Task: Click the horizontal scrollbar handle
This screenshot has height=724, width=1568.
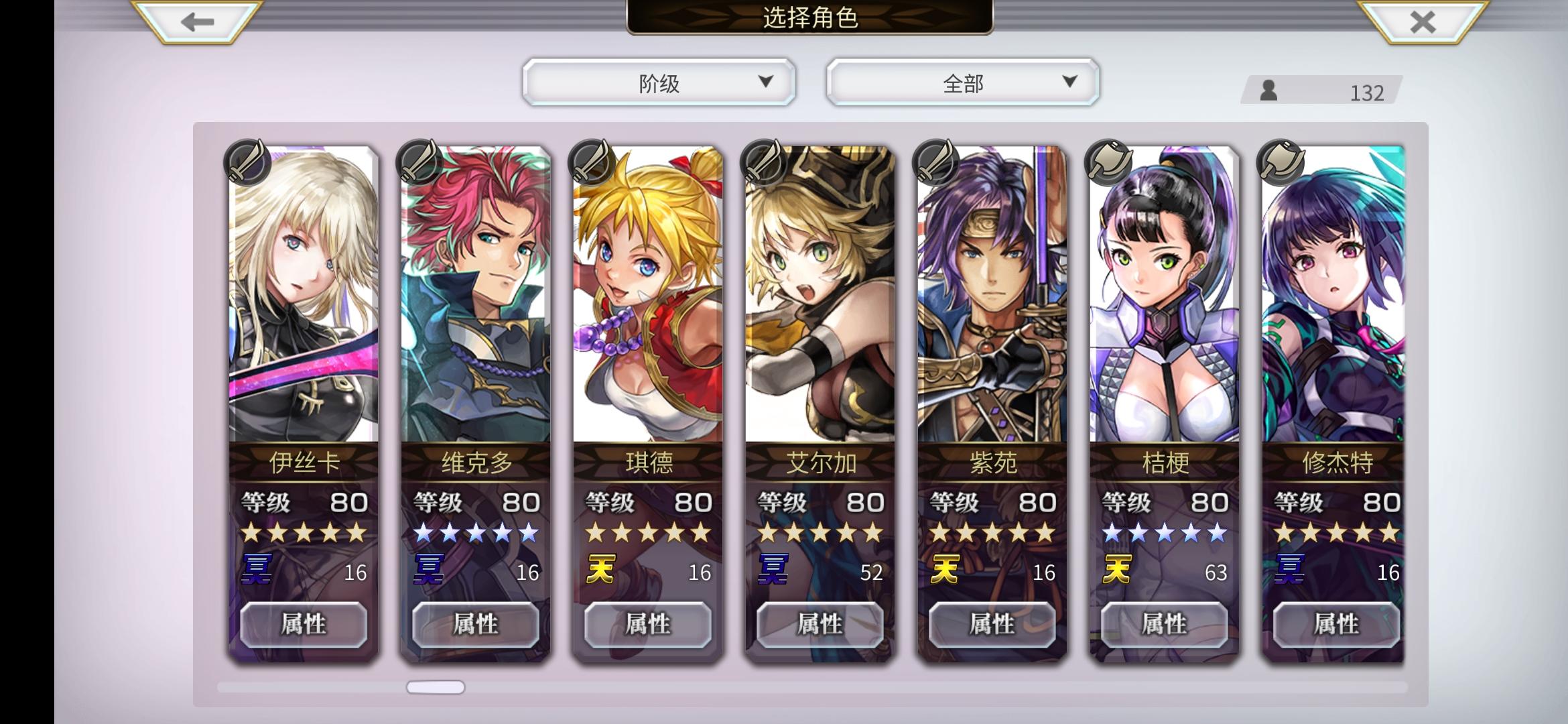Action: pos(436,687)
